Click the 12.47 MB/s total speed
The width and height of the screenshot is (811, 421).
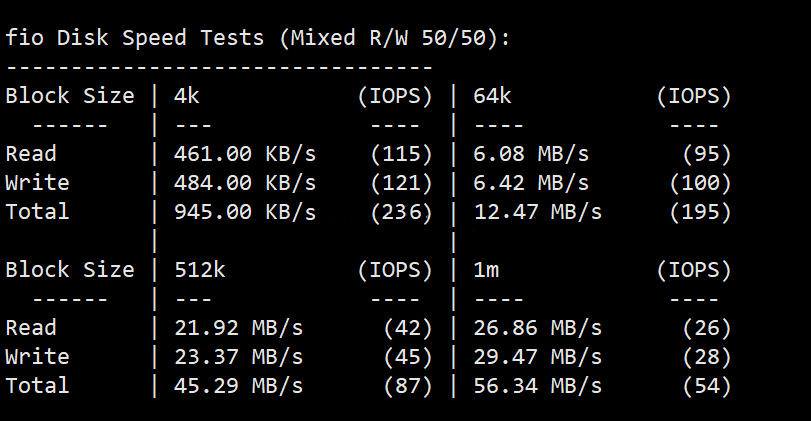pos(537,212)
